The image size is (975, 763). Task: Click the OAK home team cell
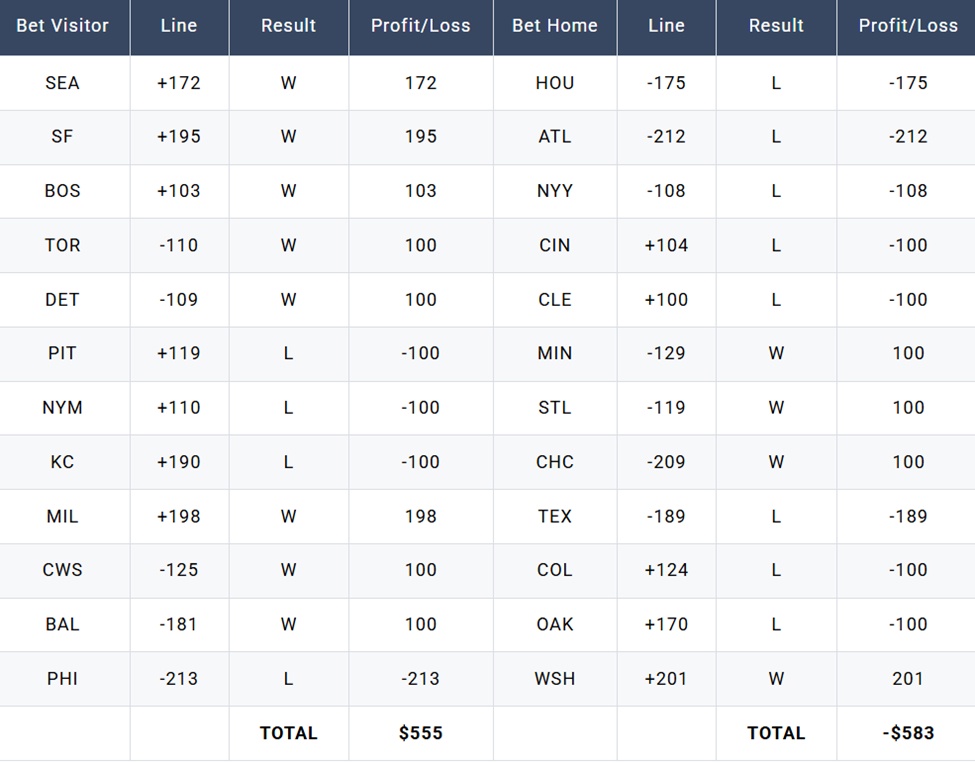554,624
